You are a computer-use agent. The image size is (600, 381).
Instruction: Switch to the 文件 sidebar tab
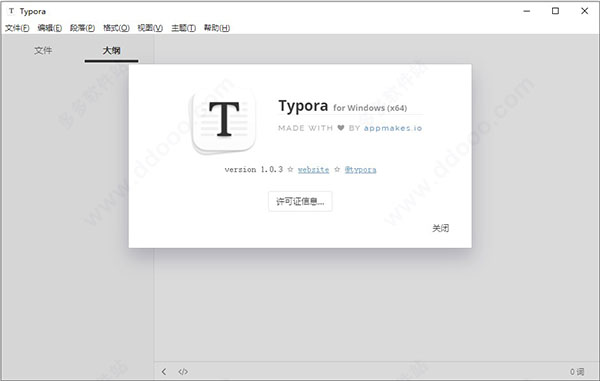[43, 50]
